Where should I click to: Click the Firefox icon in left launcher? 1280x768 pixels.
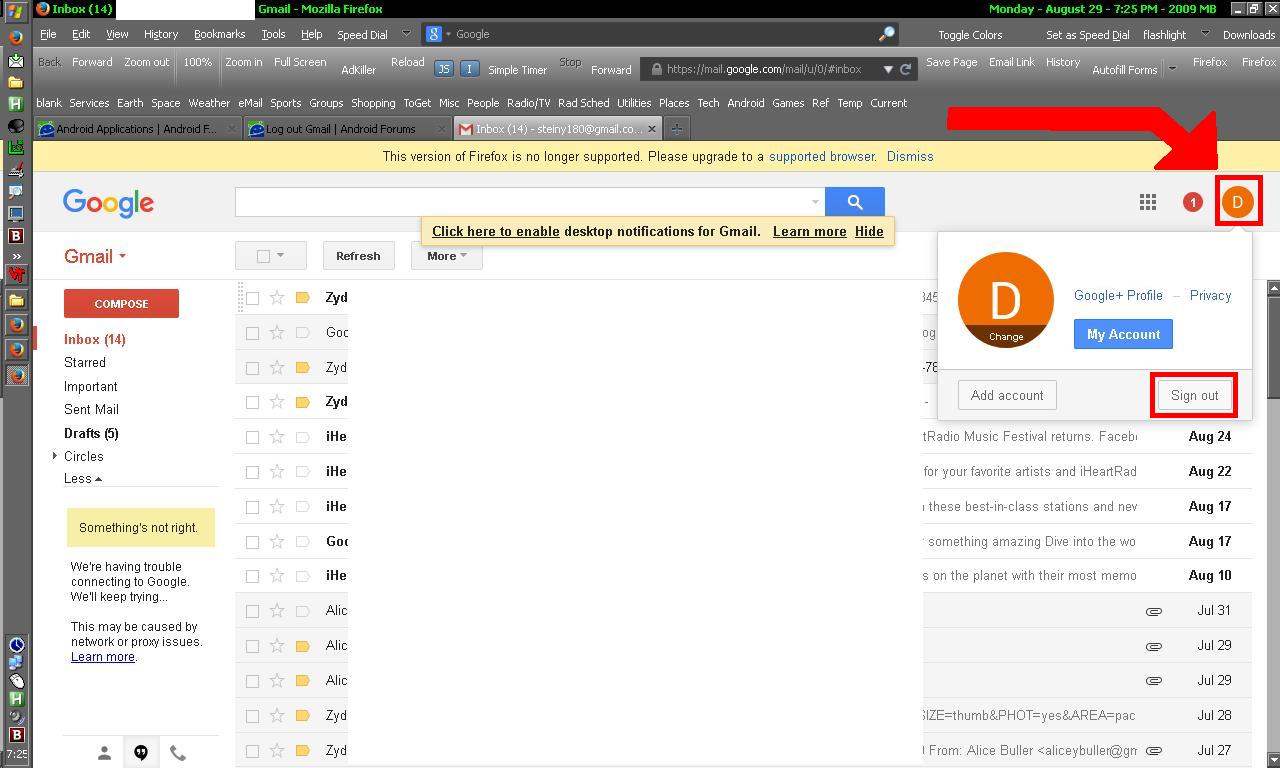point(16,37)
